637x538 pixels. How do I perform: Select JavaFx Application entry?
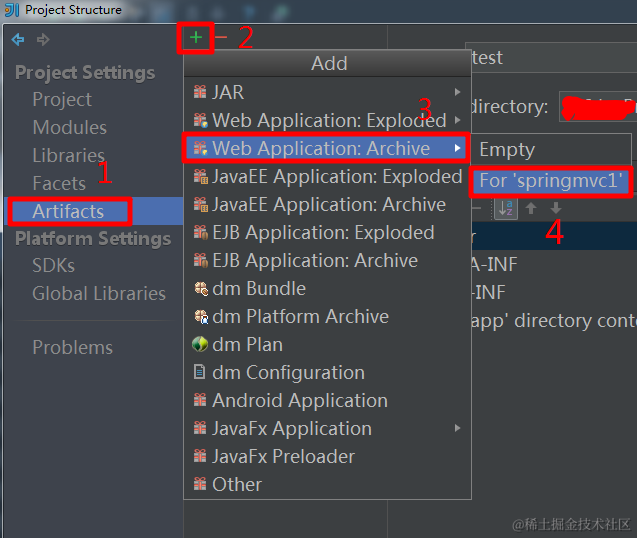click(x=327, y=428)
